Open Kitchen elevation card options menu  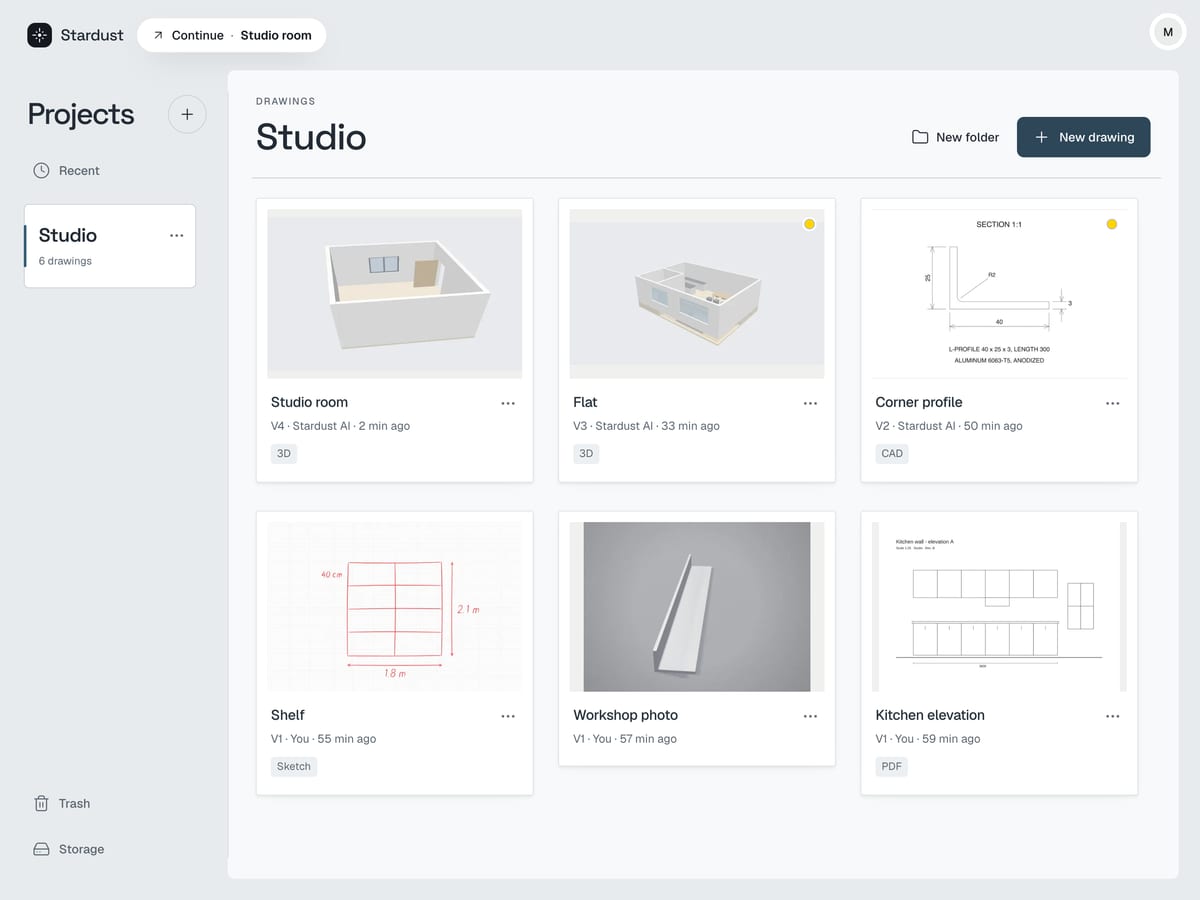click(1113, 716)
